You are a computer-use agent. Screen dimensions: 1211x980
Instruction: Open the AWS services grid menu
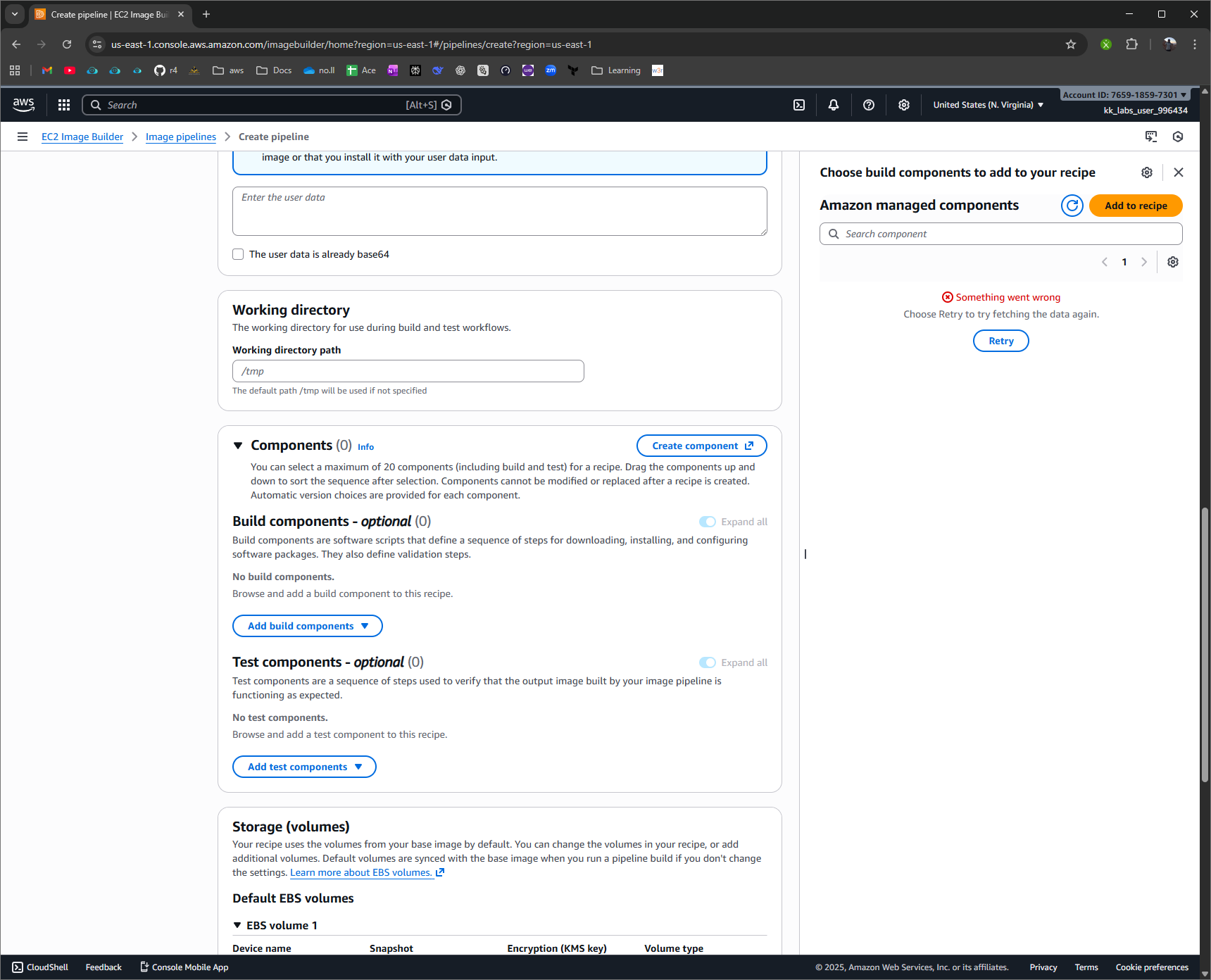tap(64, 105)
